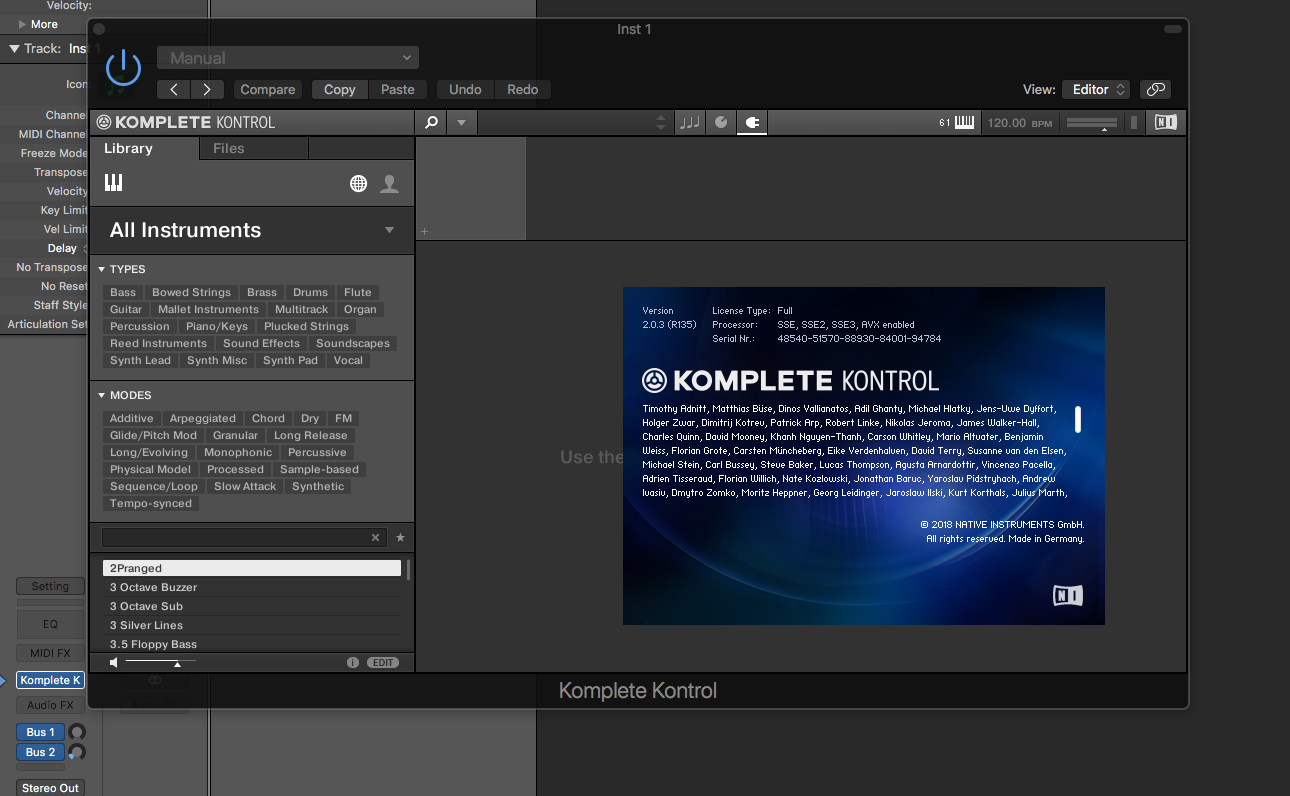Click the EDIT button below the results list
Screen dimensions: 1290x796
tap(383, 662)
